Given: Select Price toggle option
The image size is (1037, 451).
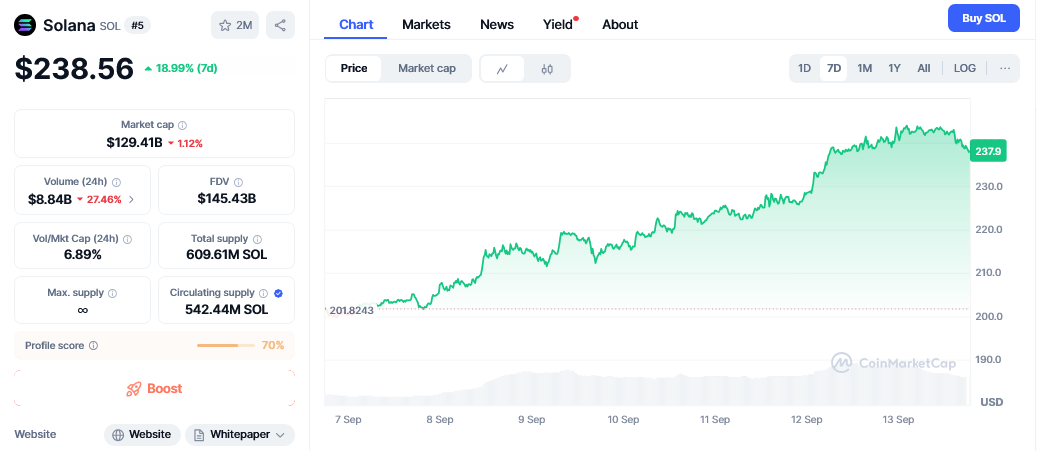Looking at the screenshot, I should [x=354, y=68].
